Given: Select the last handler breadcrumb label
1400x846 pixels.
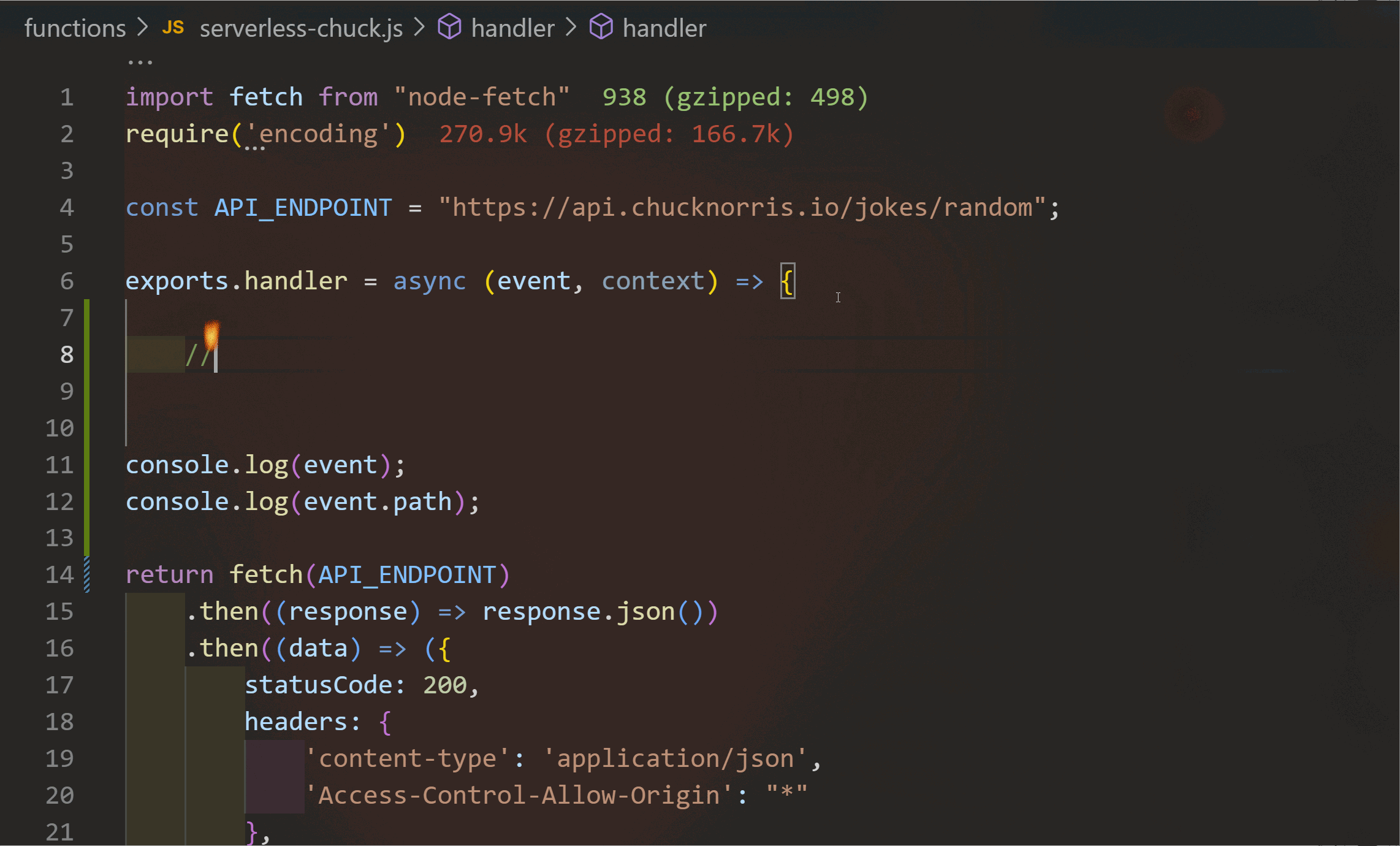Looking at the screenshot, I should (x=664, y=28).
